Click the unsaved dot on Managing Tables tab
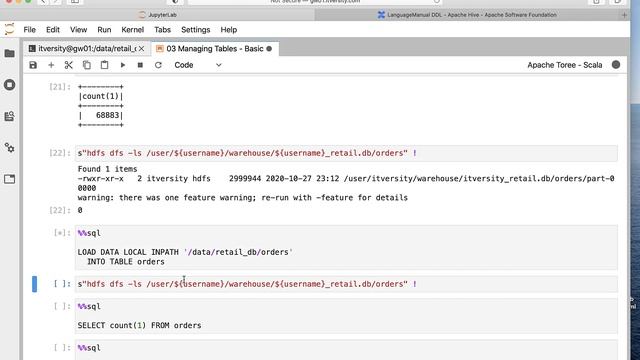Image resolution: width=640 pixels, height=360 pixels. pyautogui.click(x=269, y=49)
